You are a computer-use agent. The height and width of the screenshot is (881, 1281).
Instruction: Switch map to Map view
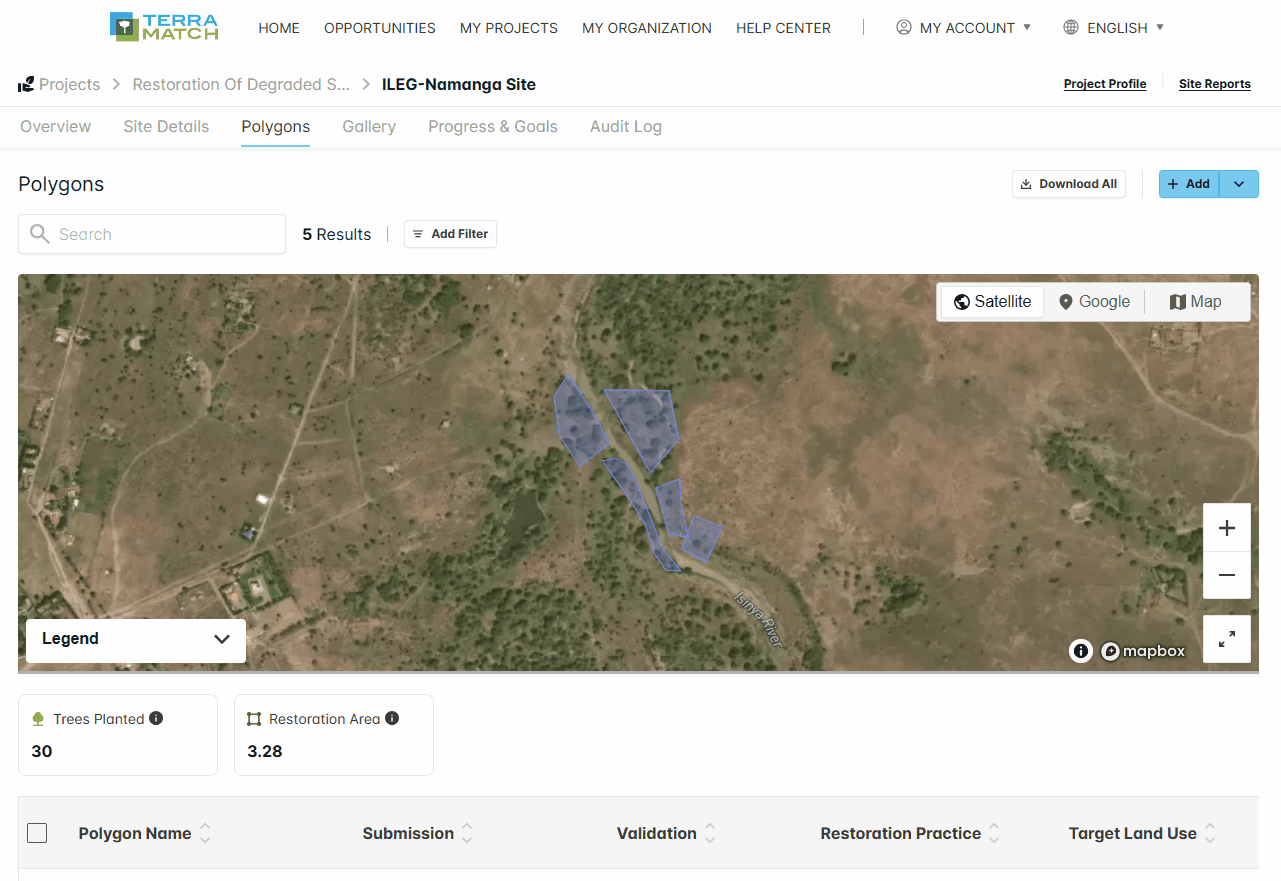1196,302
